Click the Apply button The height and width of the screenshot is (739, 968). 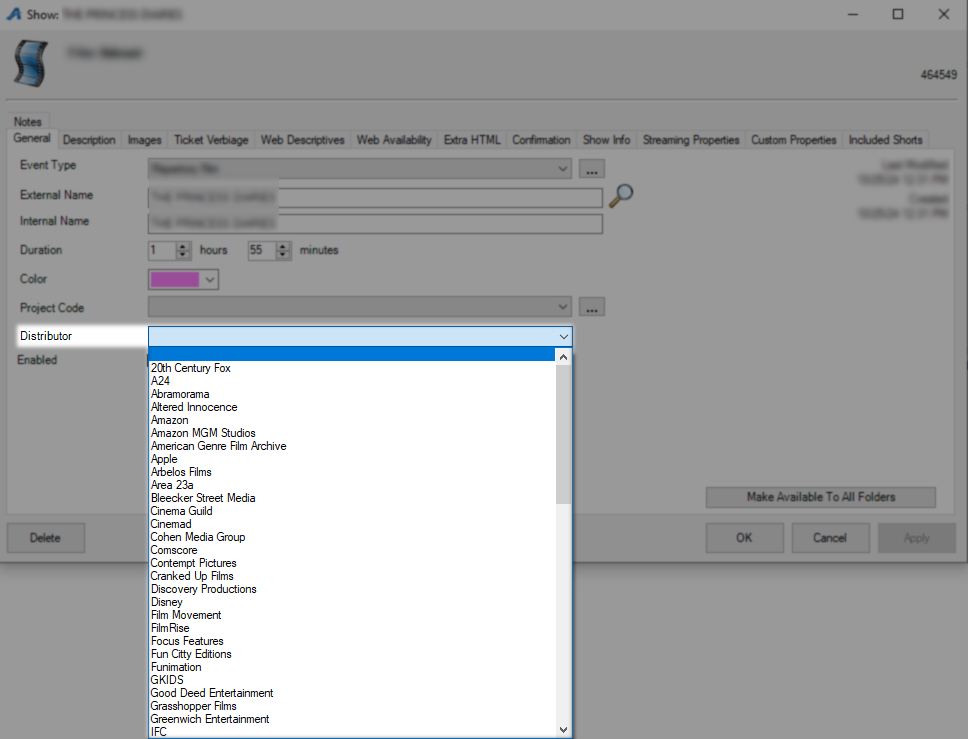pyautogui.click(x=917, y=538)
